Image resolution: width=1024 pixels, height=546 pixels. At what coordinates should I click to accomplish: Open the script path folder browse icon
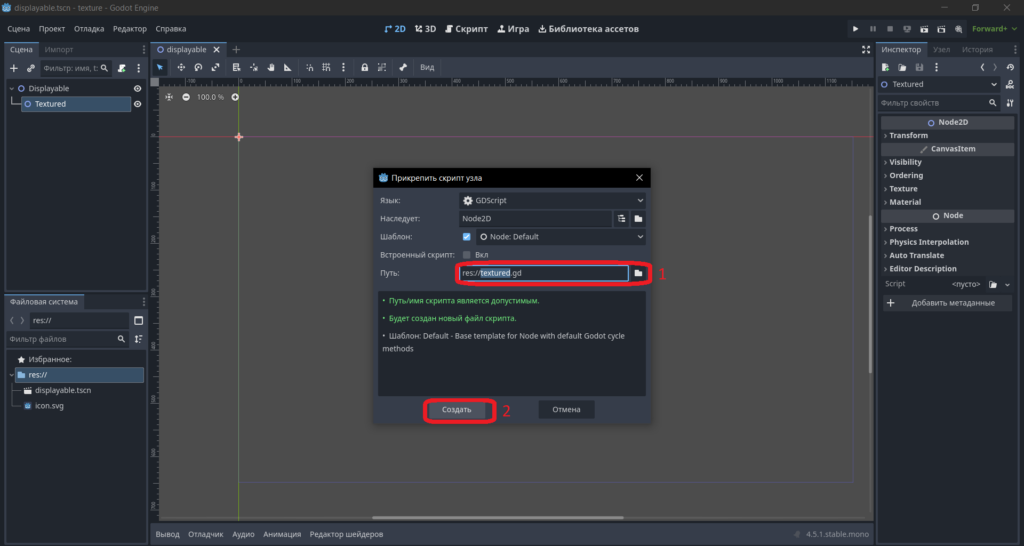pos(638,273)
